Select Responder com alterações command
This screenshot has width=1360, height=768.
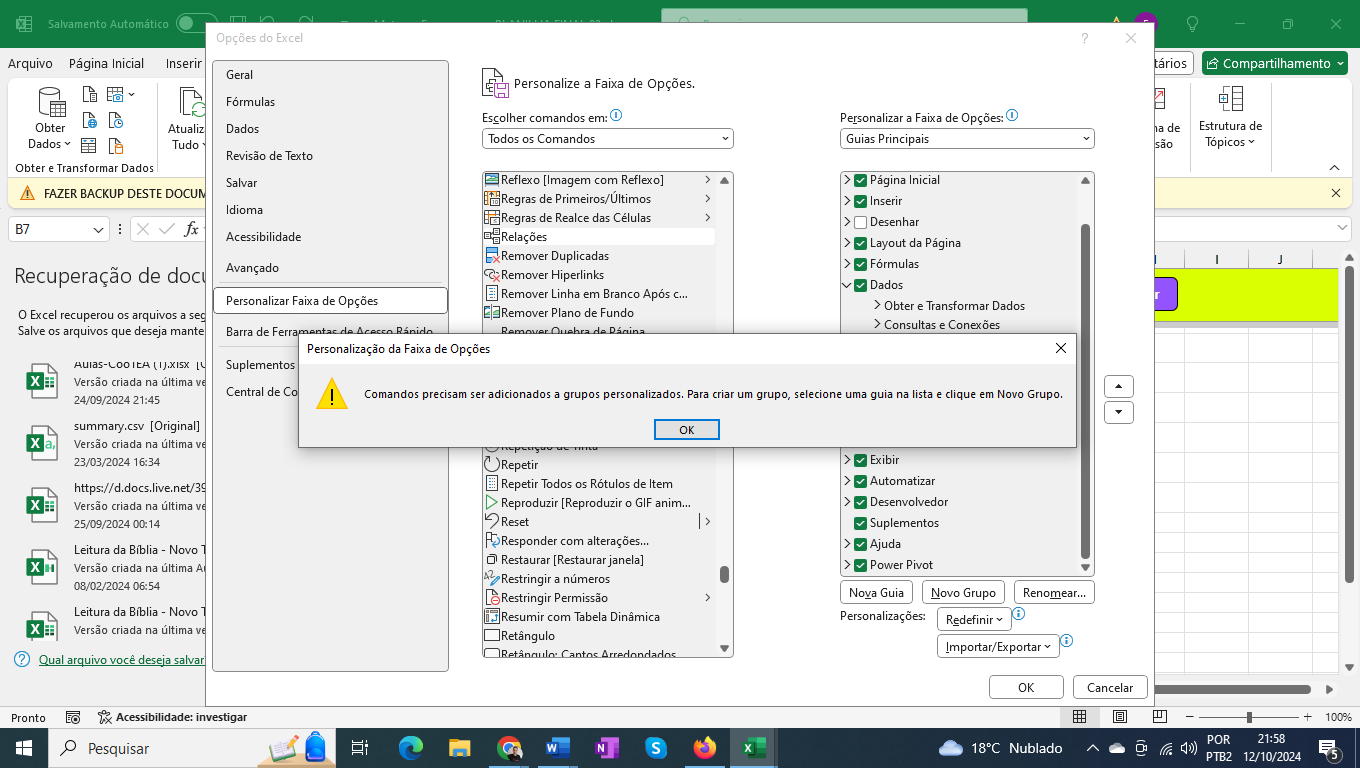tap(599, 541)
